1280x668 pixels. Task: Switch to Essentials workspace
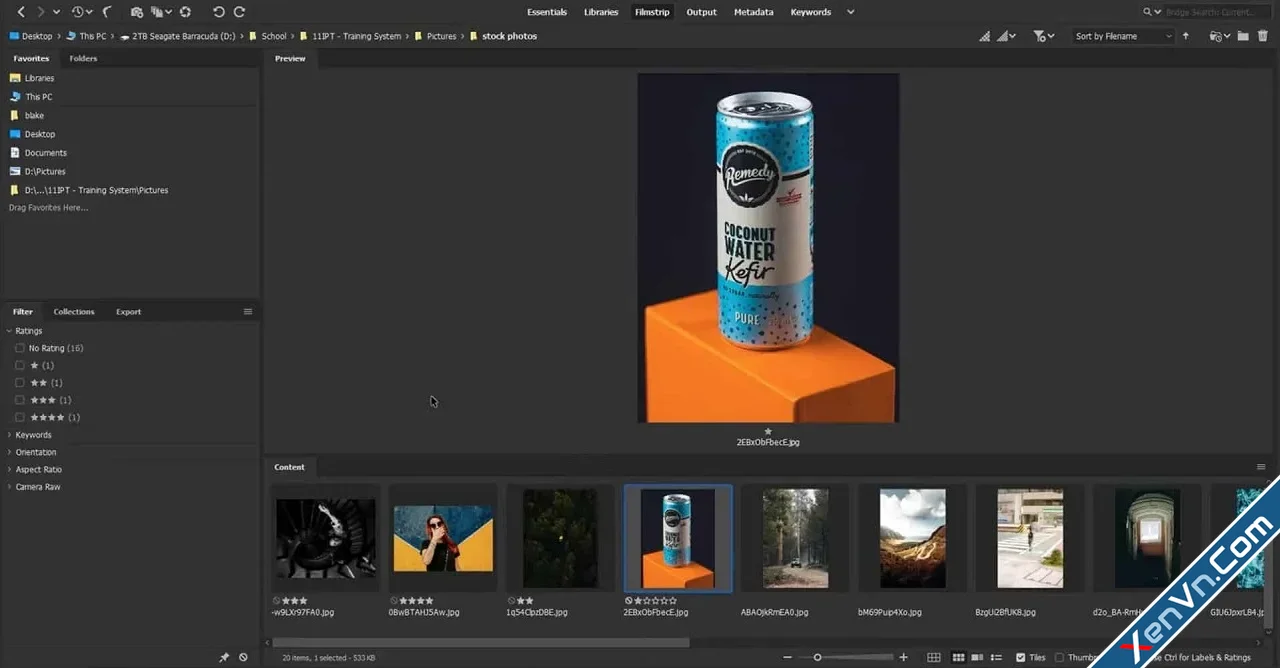pyautogui.click(x=547, y=12)
